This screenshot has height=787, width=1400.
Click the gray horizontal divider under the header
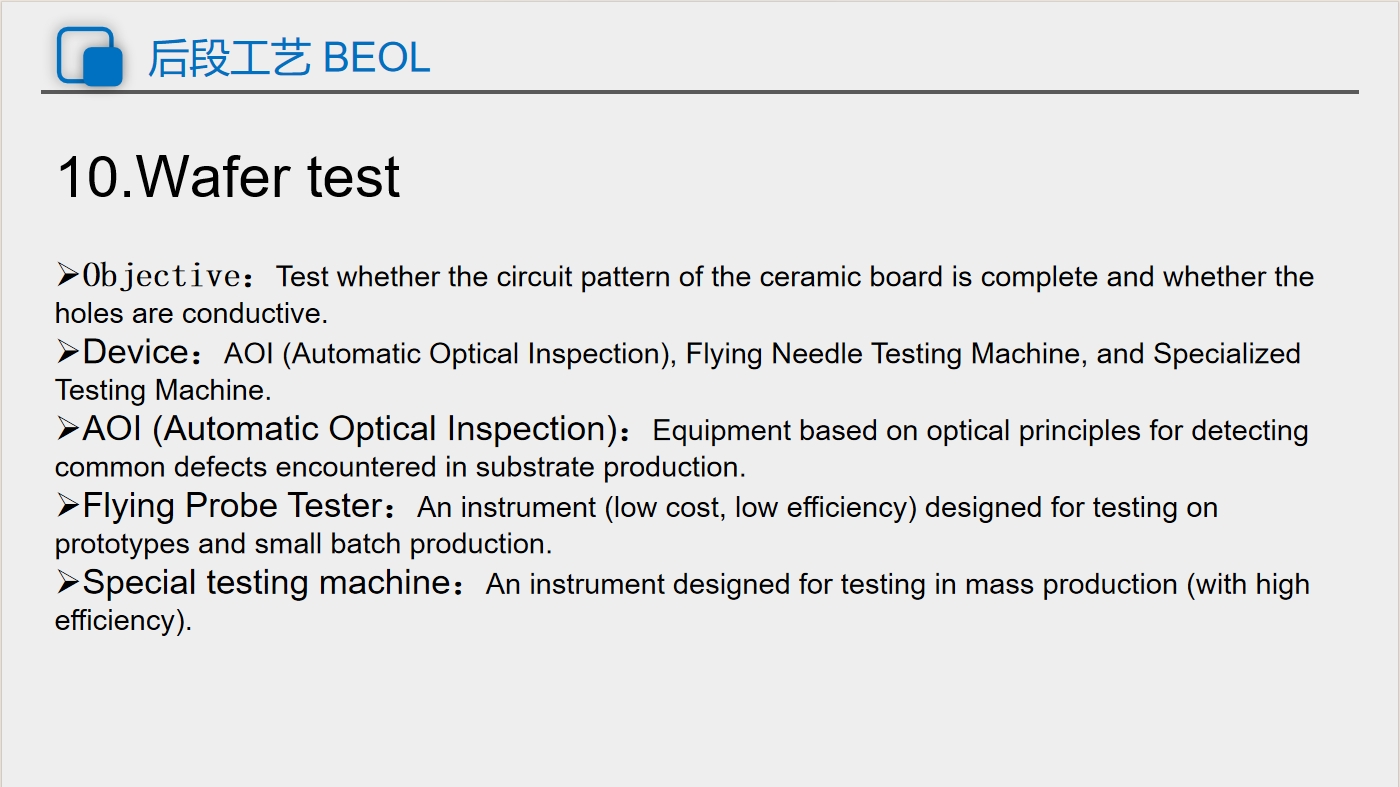699,92
